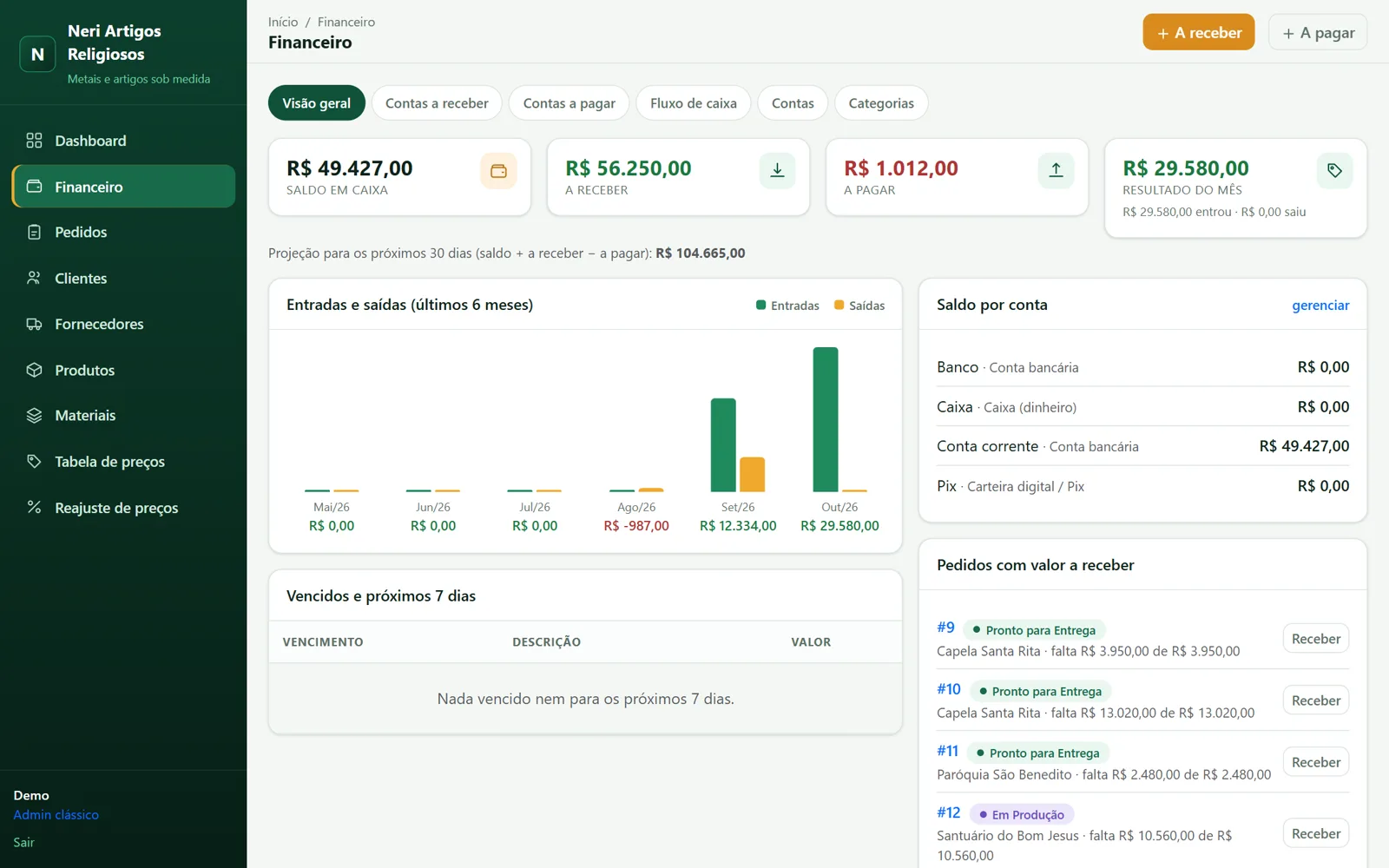
Task: Click the Tabela de preços tag icon
Action: point(34,461)
